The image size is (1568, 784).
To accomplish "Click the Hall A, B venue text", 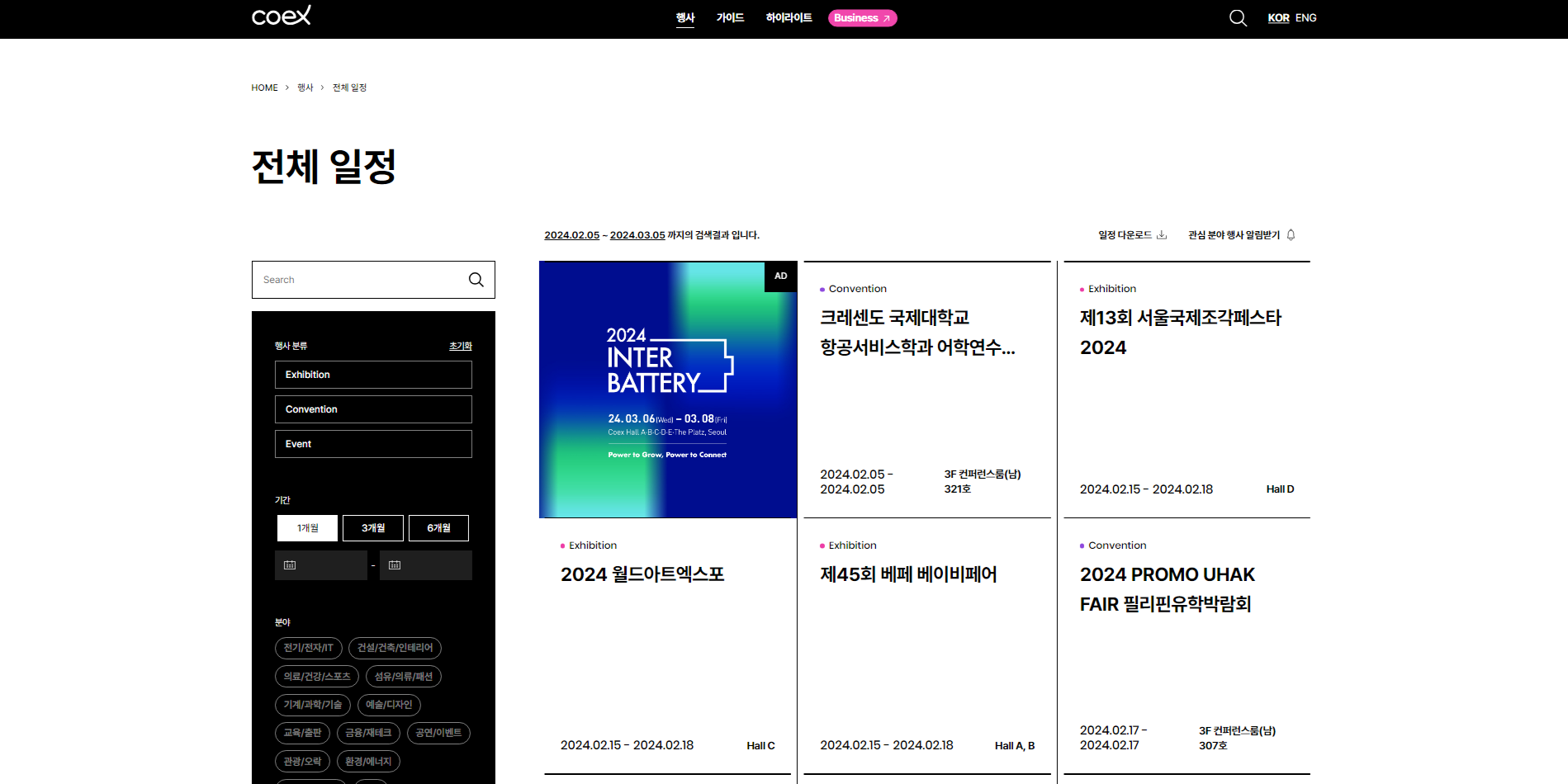I will tap(1015, 746).
